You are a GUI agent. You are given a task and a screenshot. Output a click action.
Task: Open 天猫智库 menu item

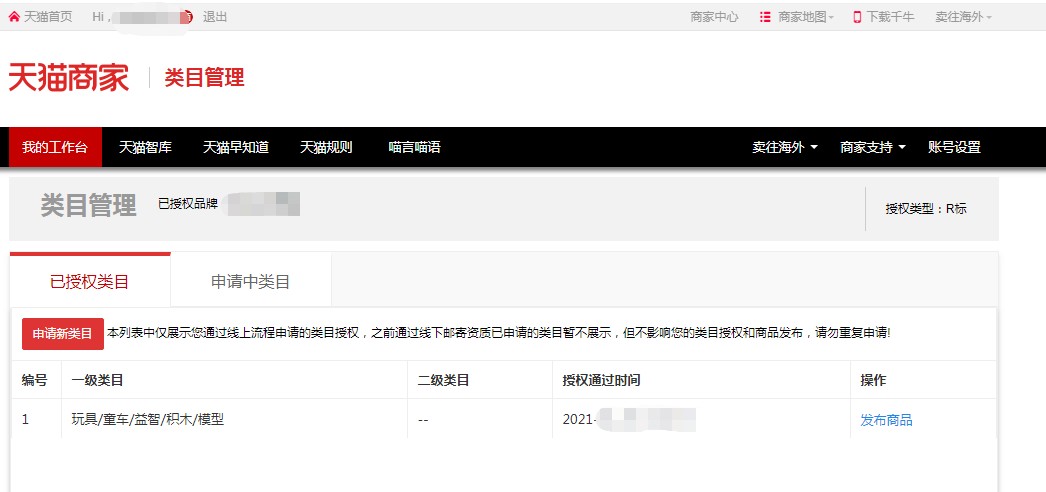145,147
